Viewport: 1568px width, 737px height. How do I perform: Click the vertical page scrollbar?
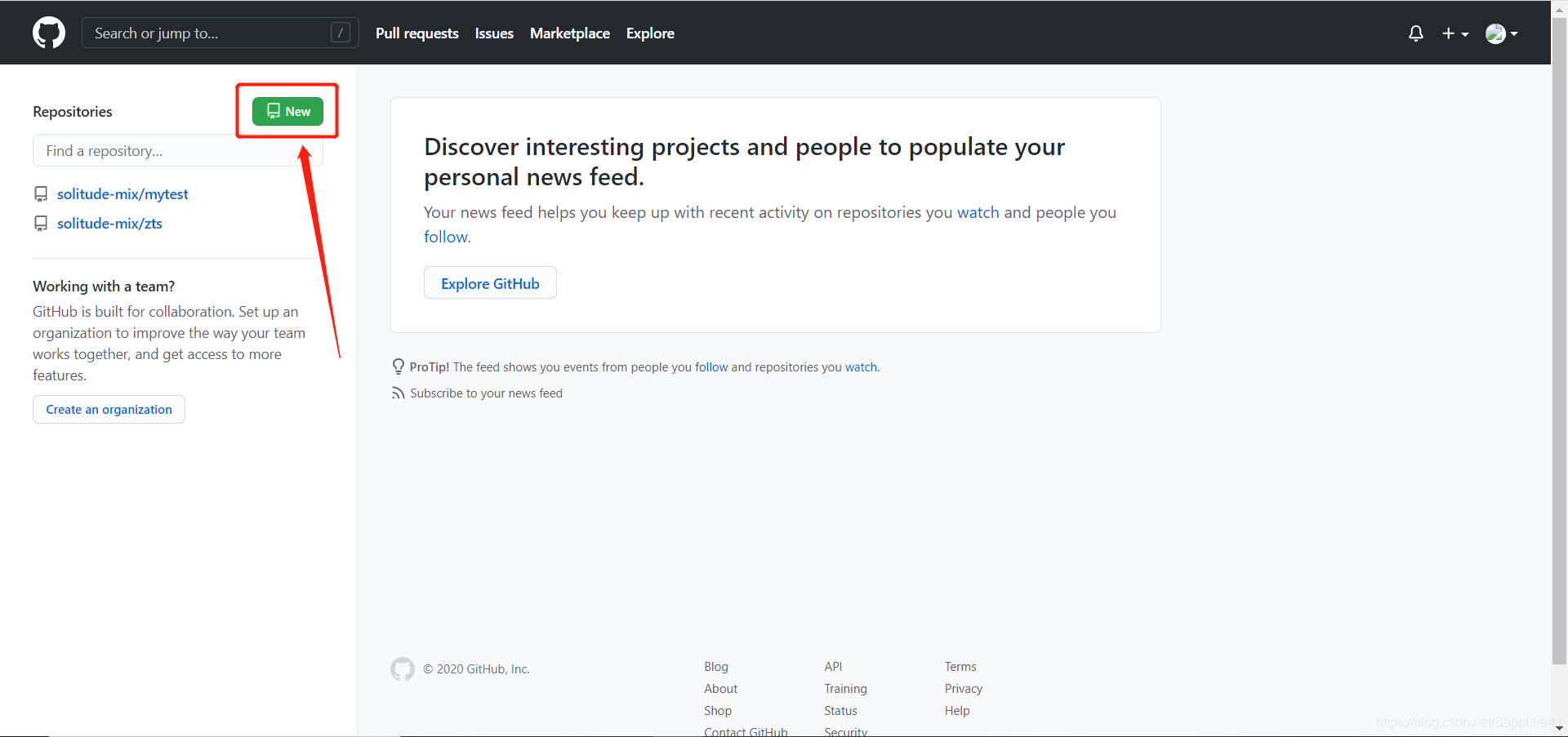click(x=1559, y=343)
